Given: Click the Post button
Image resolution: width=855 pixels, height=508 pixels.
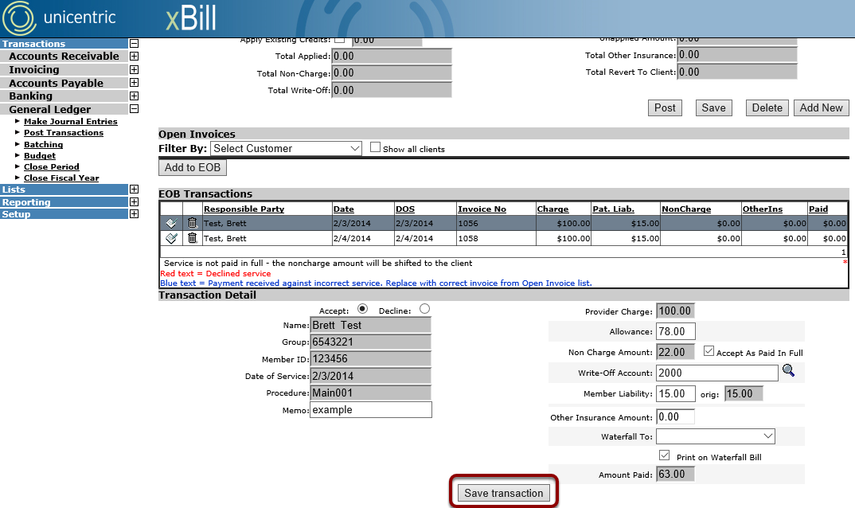Looking at the screenshot, I should click(x=665, y=108).
